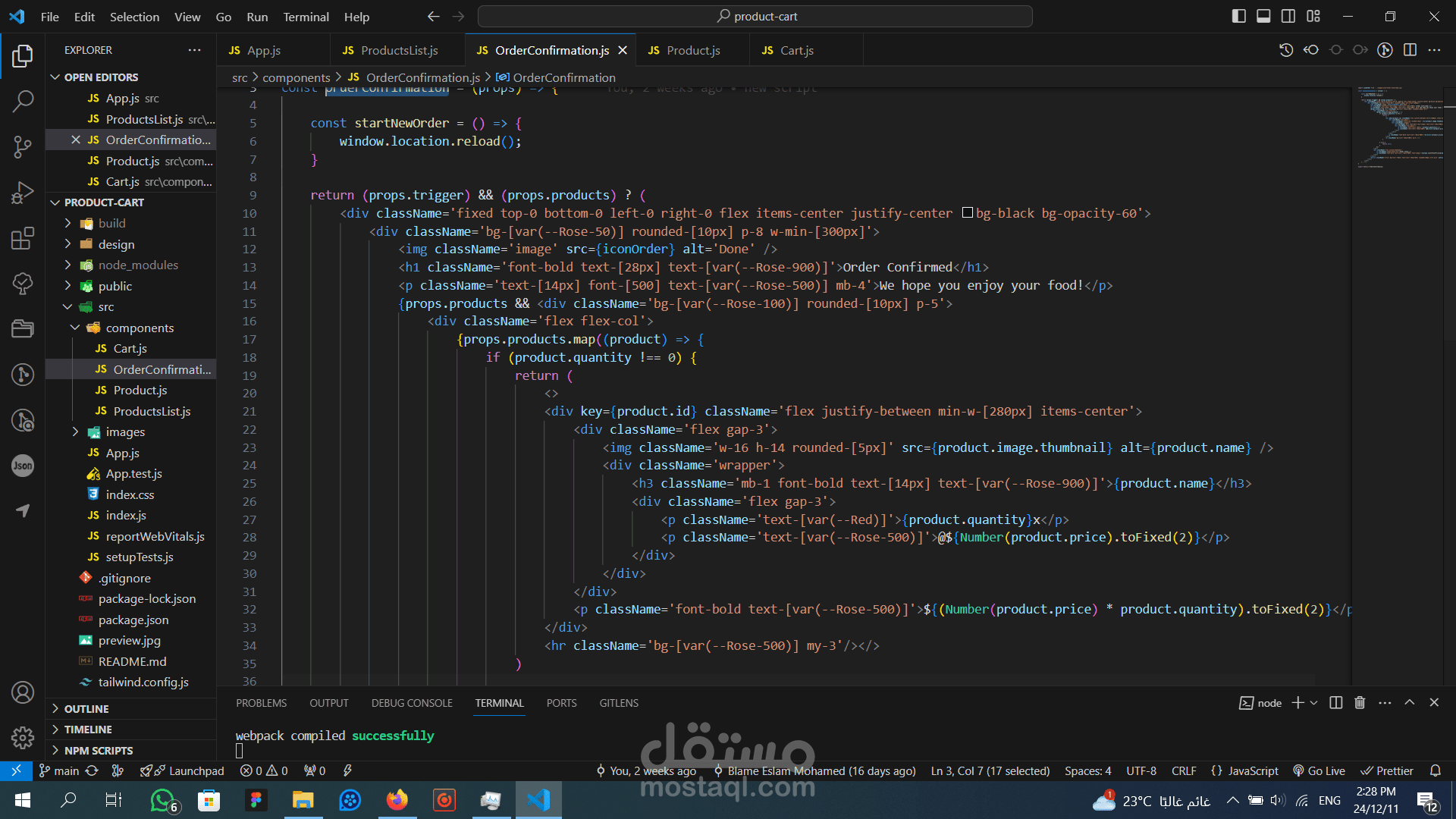Open the Terminal menu
Image resolution: width=1456 pixels, height=819 pixels.
pyautogui.click(x=306, y=17)
